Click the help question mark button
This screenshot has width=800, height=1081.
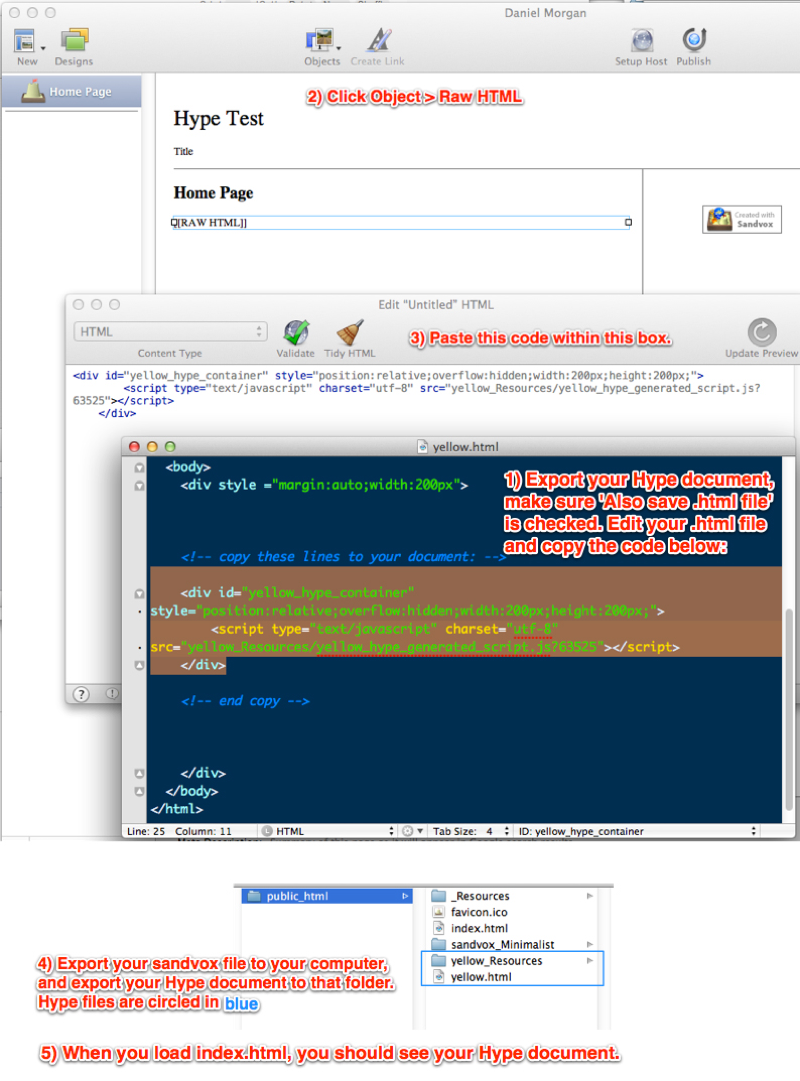(x=81, y=694)
